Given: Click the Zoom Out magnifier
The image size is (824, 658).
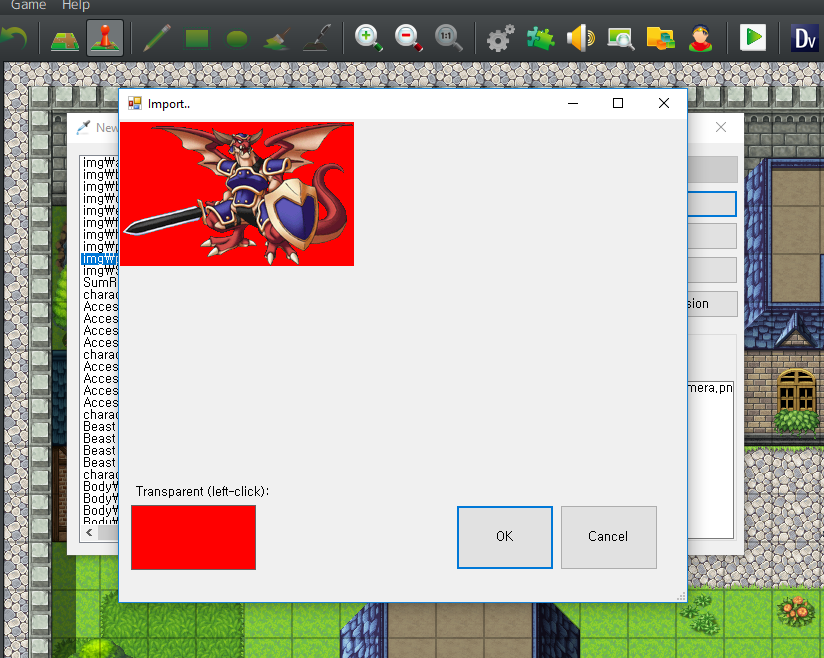Looking at the screenshot, I should [x=408, y=38].
